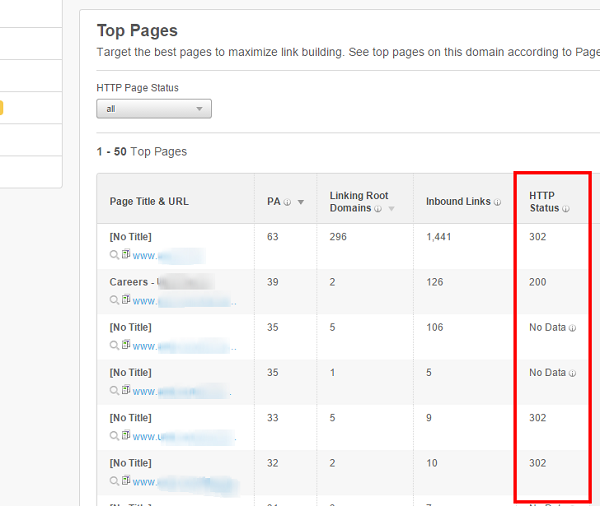Sort by Linking Root Domains arrow
The height and width of the screenshot is (506, 600).
(x=391, y=209)
